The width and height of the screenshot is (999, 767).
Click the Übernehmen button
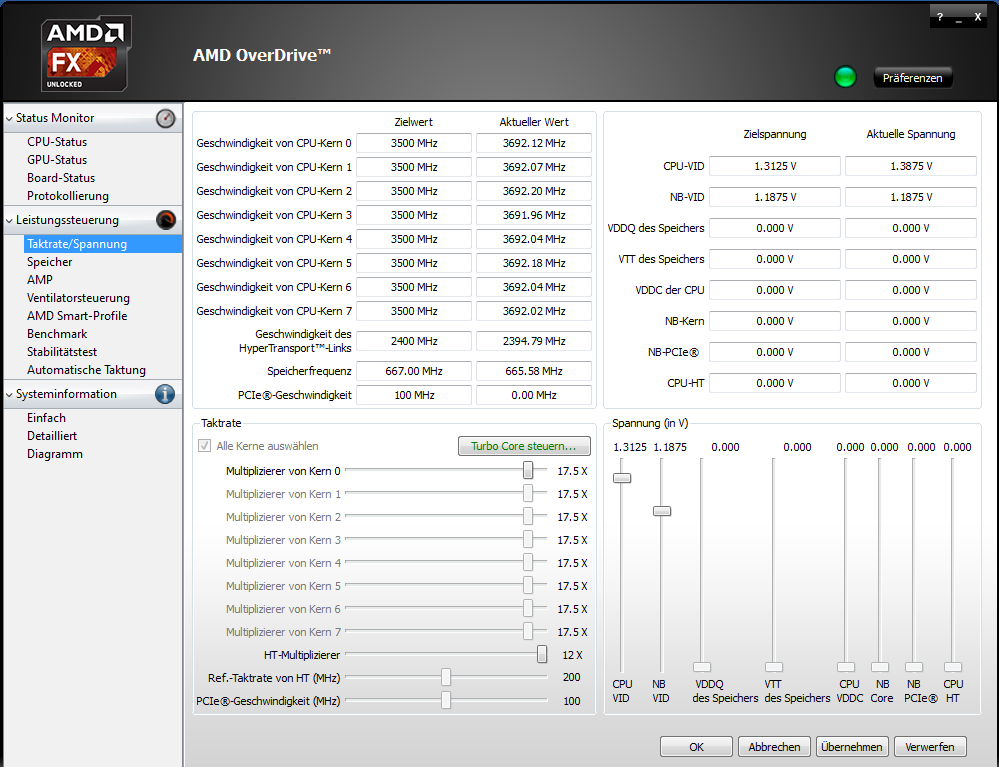click(852, 747)
